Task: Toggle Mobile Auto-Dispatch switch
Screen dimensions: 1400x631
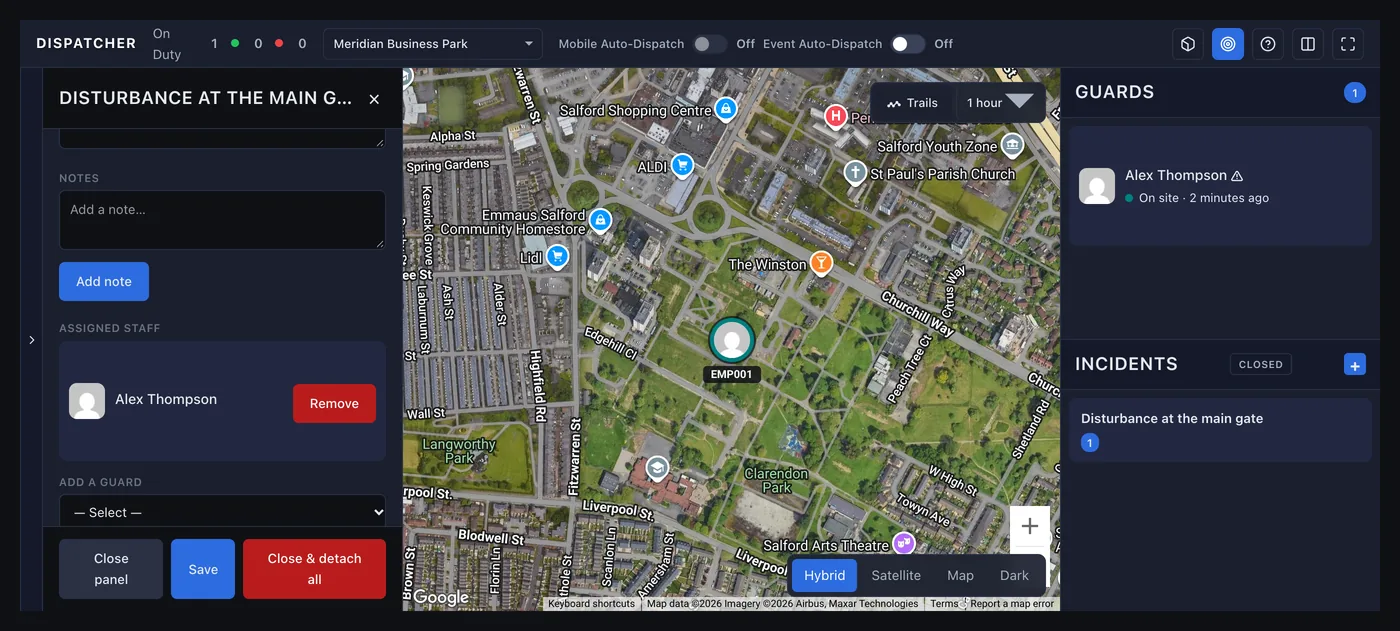Action: (x=710, y=44)
